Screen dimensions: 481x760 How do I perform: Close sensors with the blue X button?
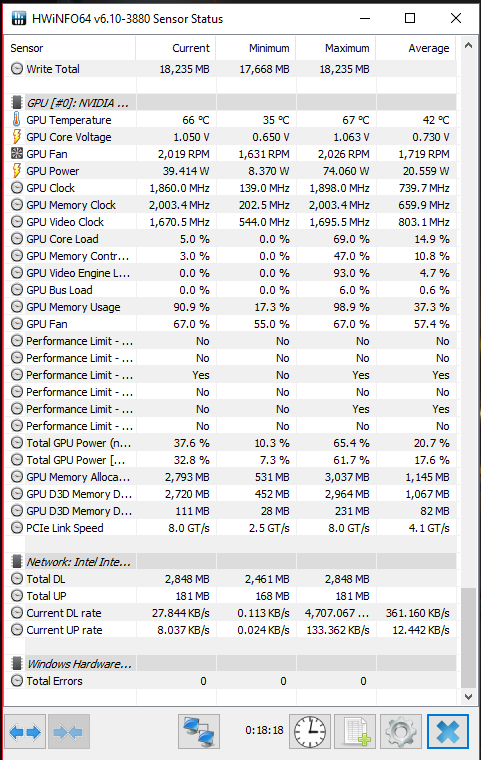click(448, 732)
